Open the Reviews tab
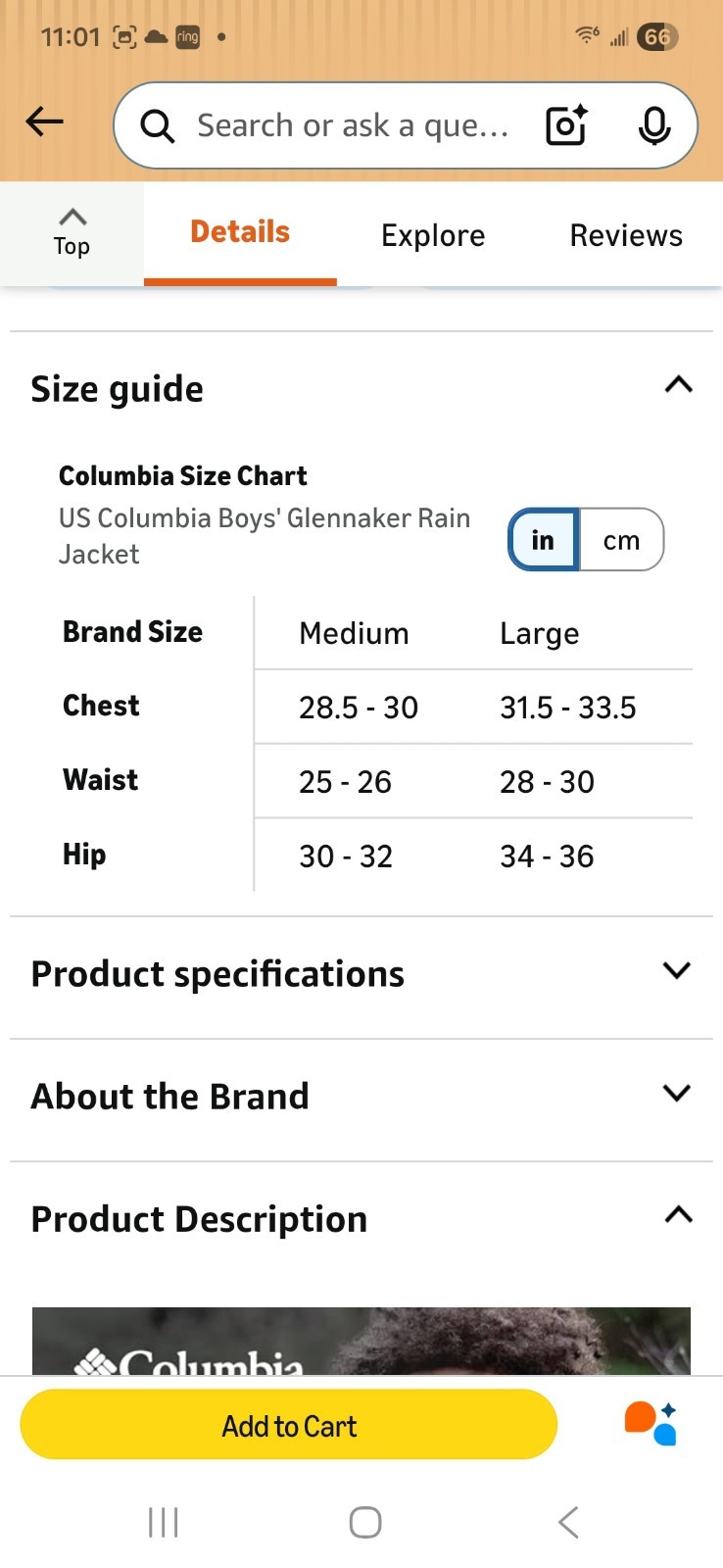This screenshot has width=723, height=1568. click(626, 235)
